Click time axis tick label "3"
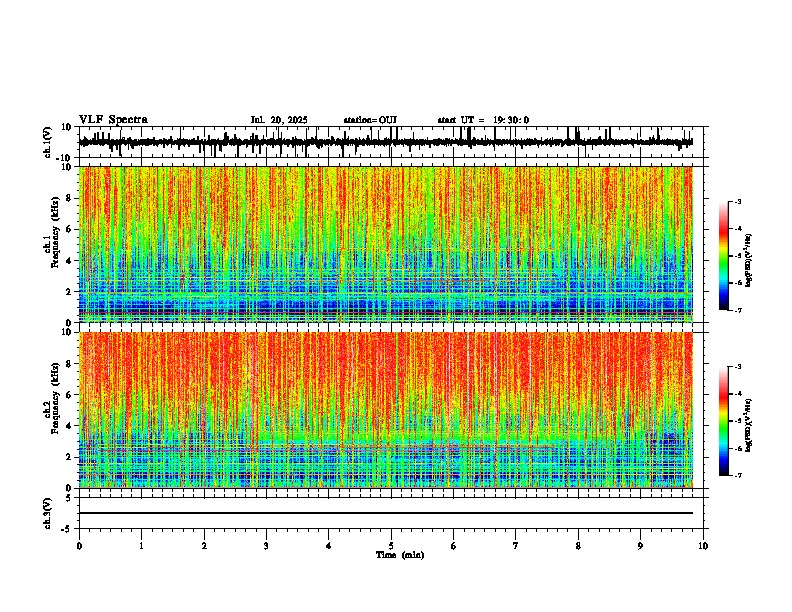 [266, 546]
